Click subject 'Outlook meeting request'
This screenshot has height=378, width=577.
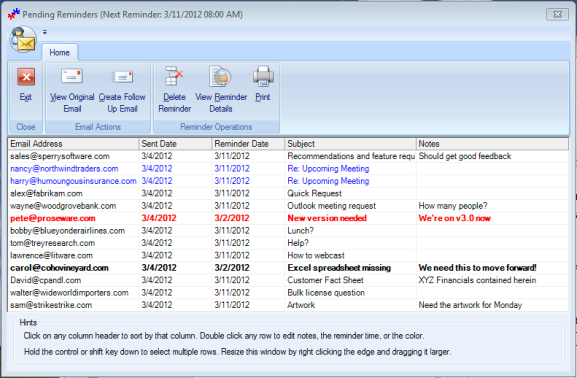tap(332, 206)
